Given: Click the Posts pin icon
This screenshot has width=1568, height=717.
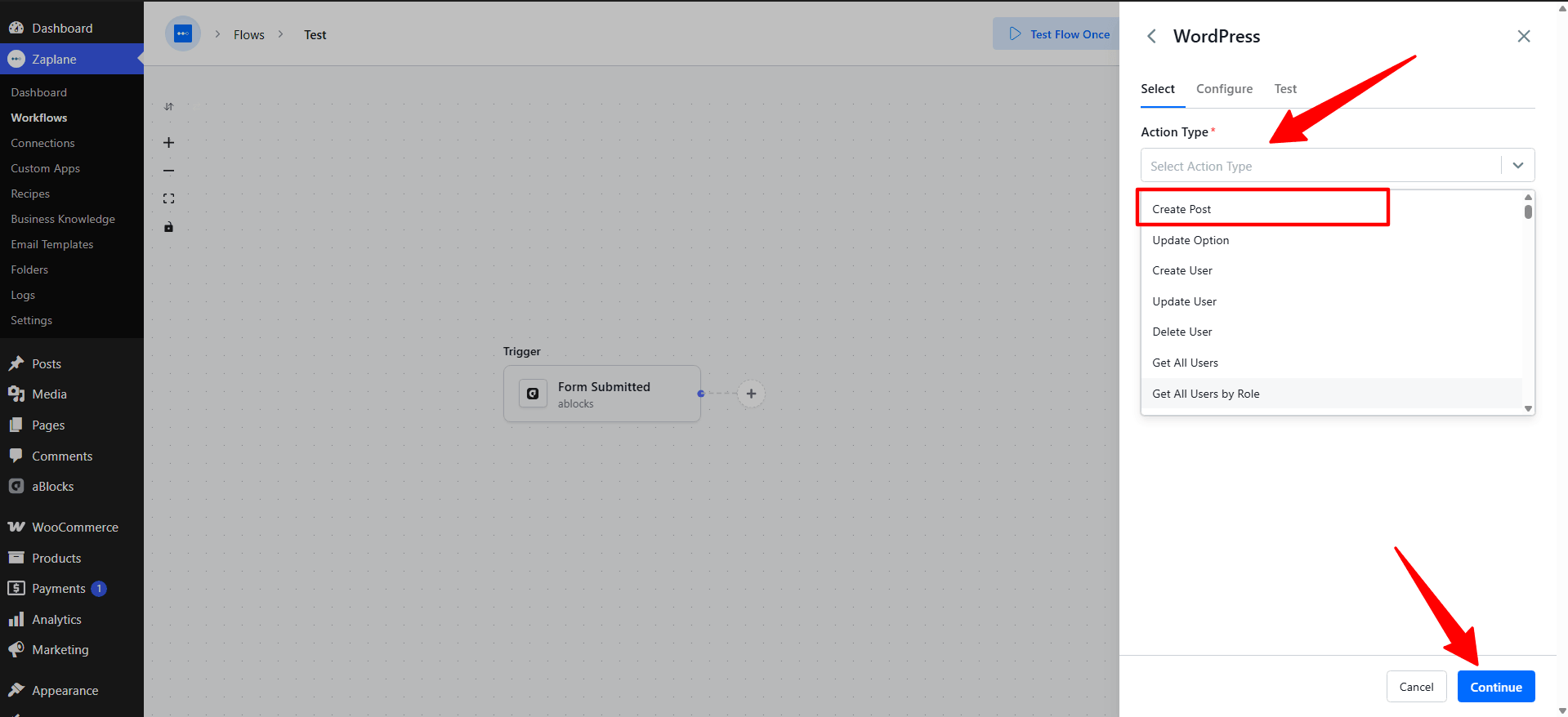Looking at the screenshot, I should 16,363.
